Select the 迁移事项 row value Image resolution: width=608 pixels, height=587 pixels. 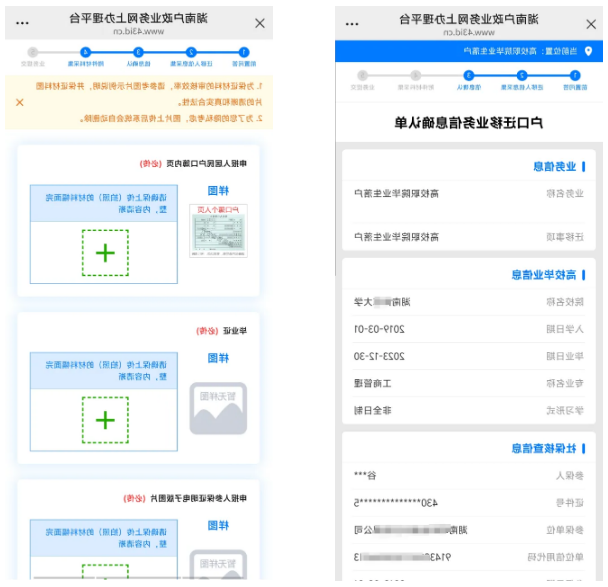(396, 237)
